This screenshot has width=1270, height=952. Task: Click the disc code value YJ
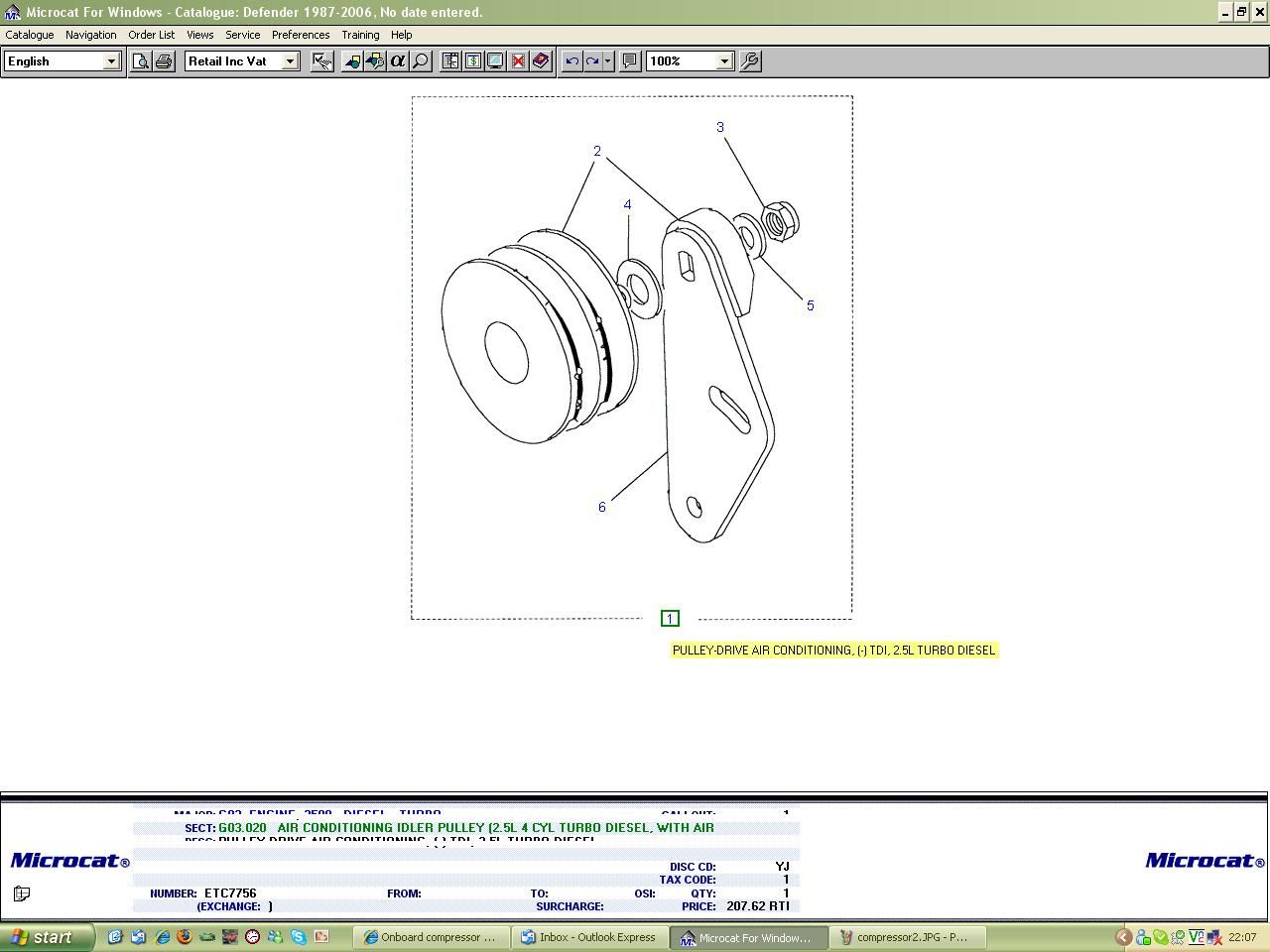782,867
